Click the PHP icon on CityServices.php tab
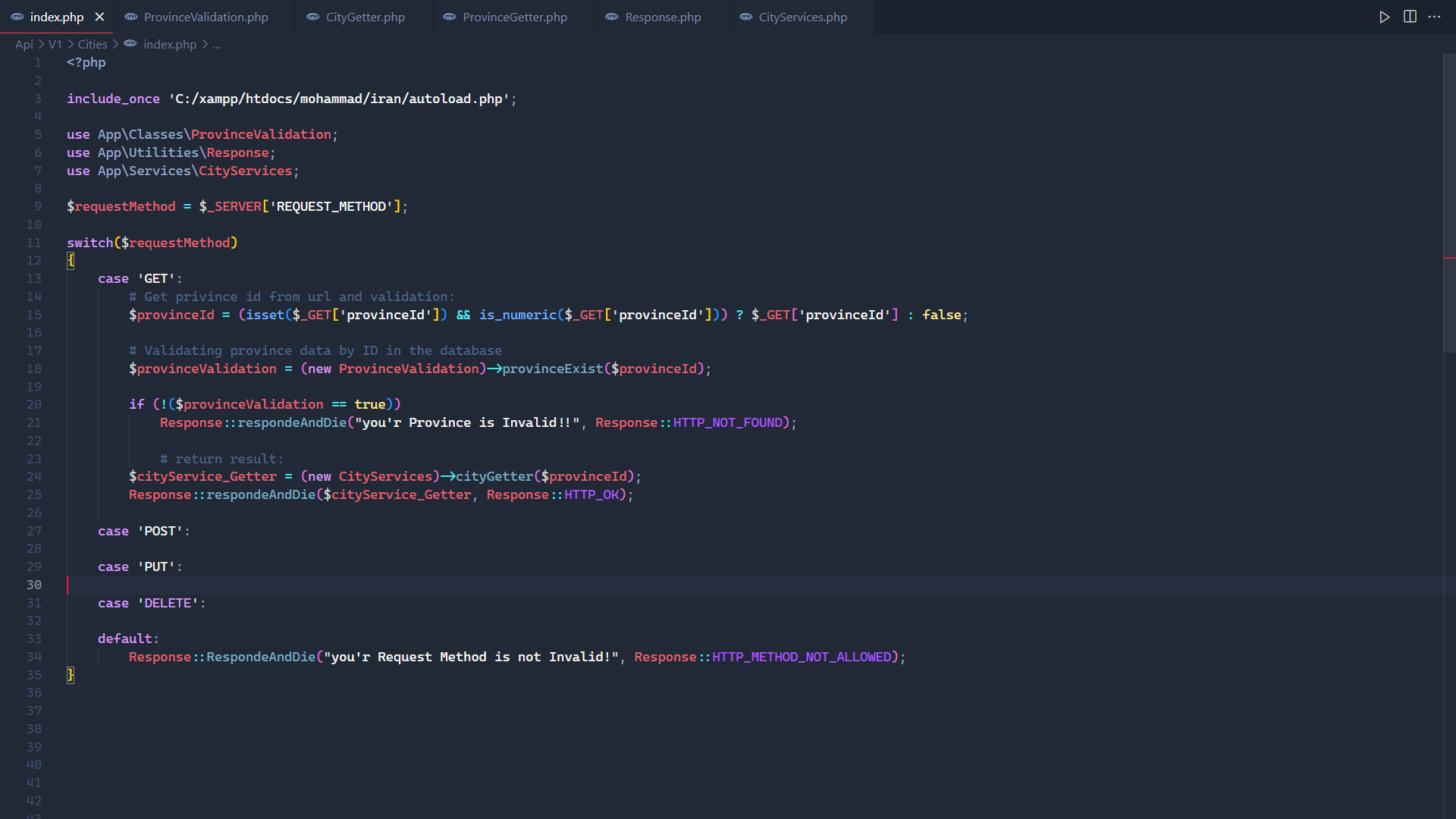Viewport: 1456px width, 819px height. [746, 17]
